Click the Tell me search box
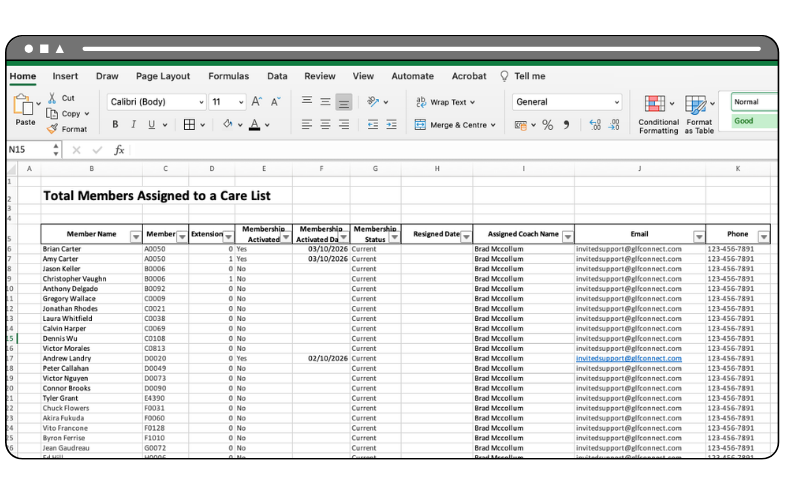 click(523, 76)
